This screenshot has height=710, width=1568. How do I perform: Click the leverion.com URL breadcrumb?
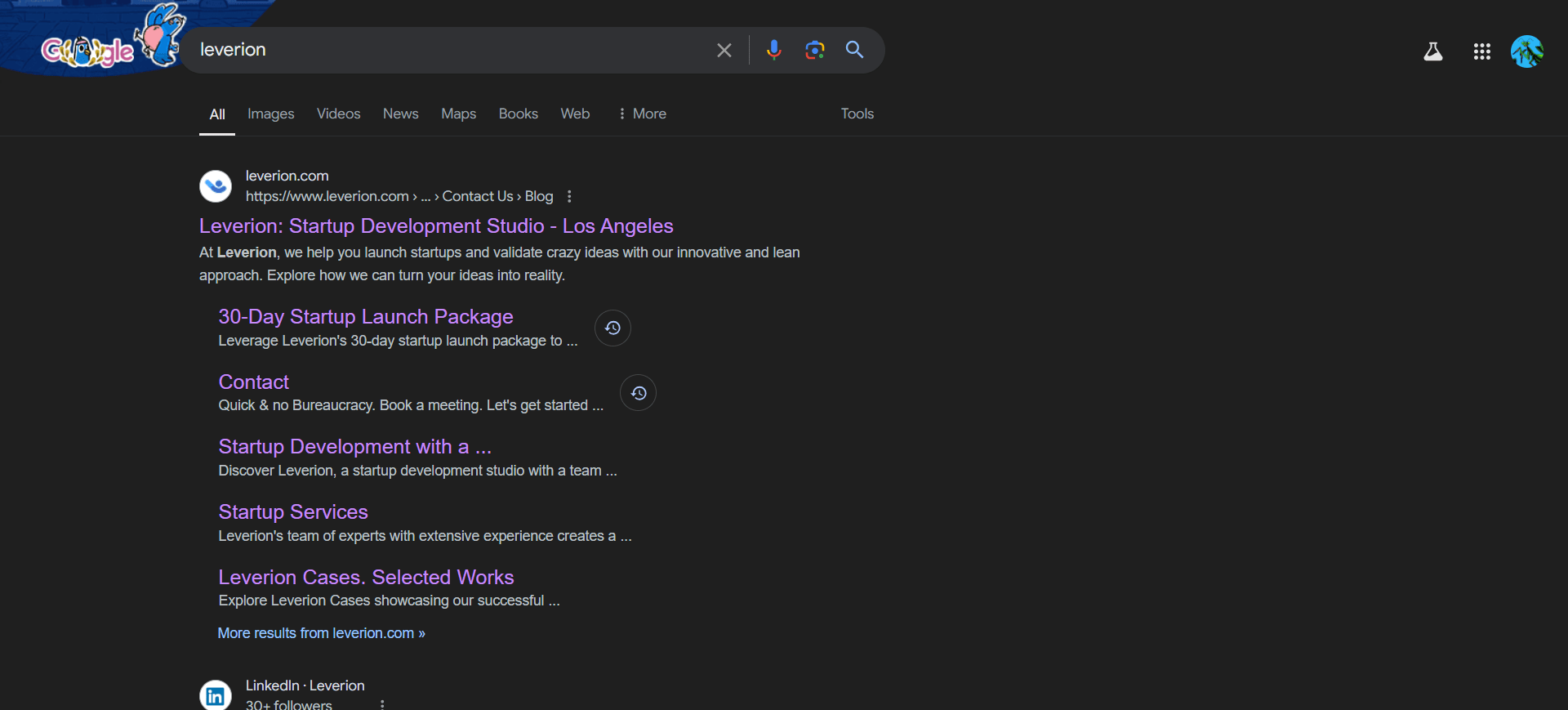point(399,196)
